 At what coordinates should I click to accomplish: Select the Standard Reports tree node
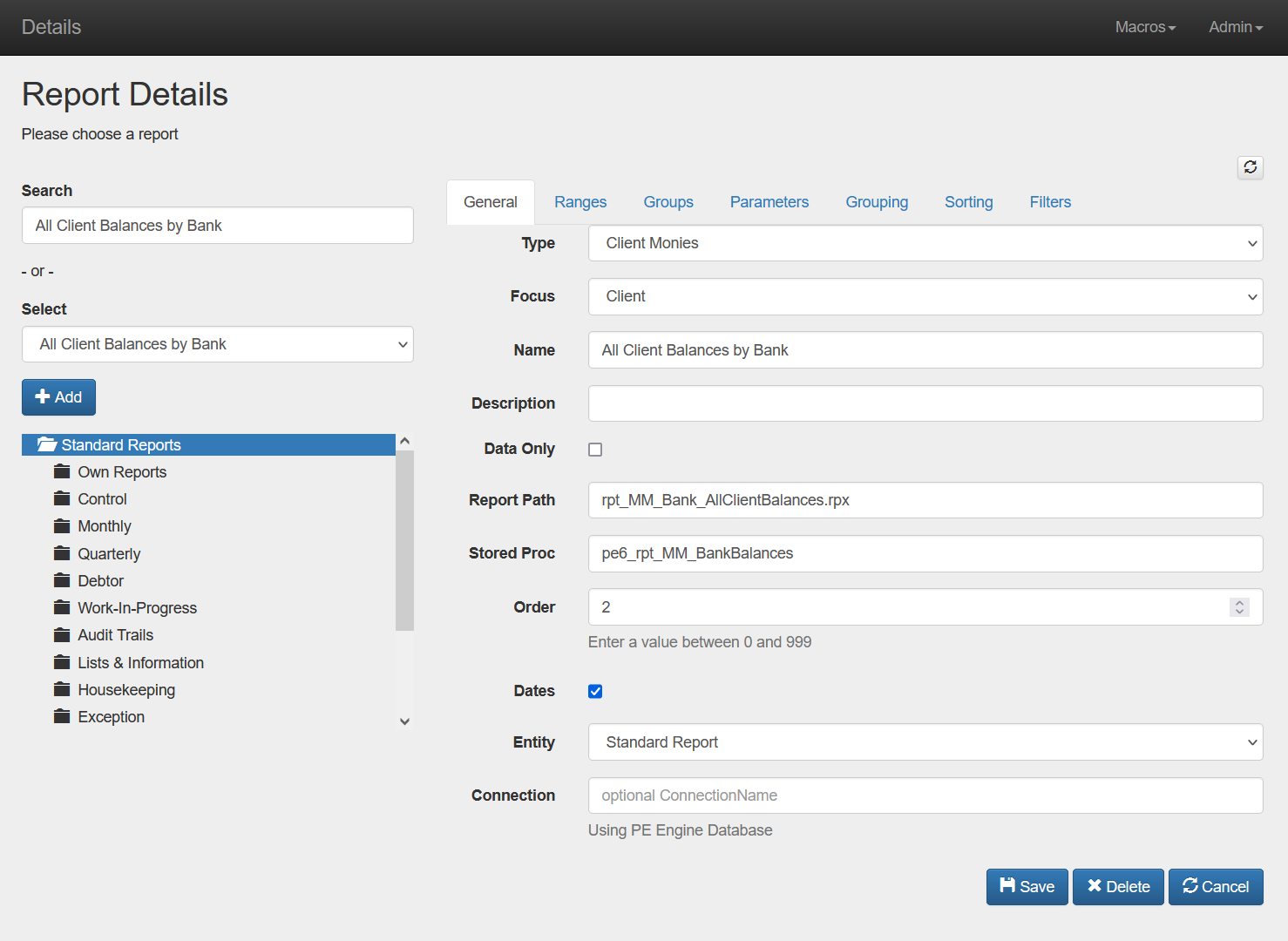tap(208, 444)
